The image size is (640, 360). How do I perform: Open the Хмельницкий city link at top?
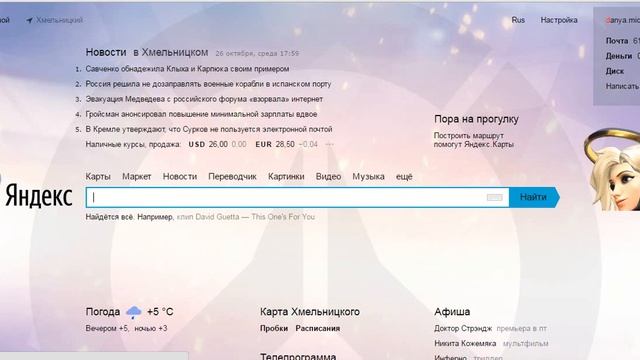59,20
